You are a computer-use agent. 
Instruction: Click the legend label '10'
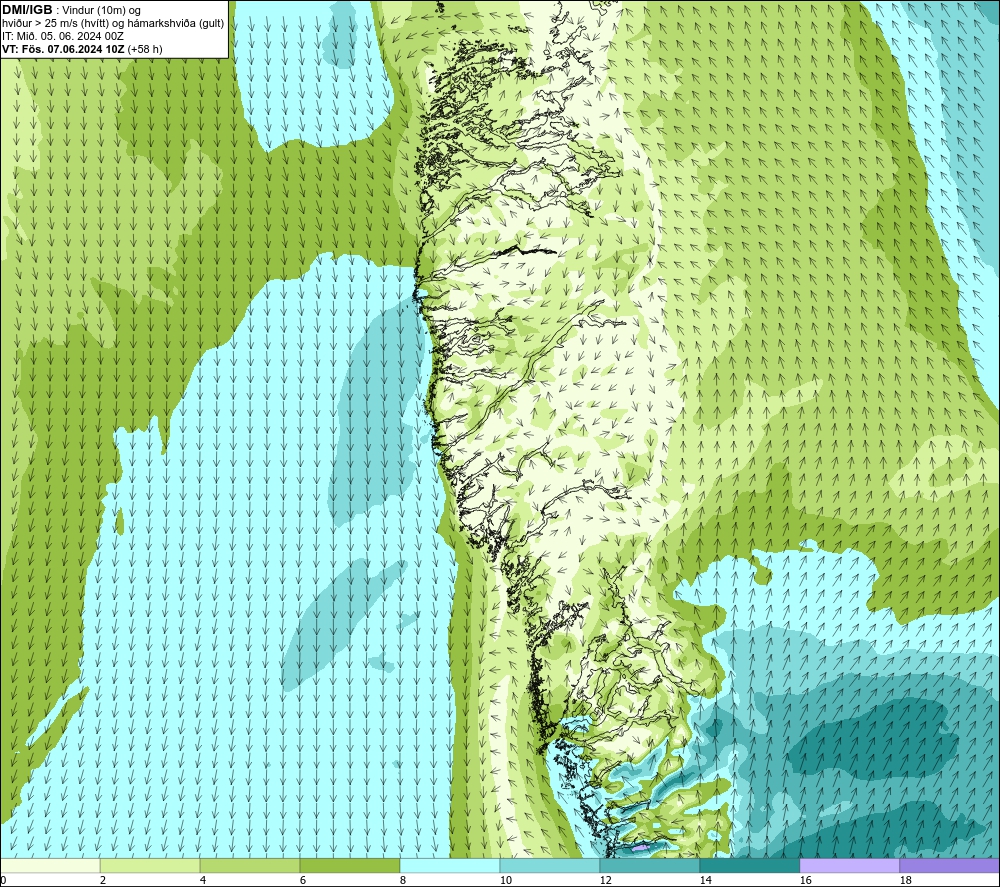[506, 881]
